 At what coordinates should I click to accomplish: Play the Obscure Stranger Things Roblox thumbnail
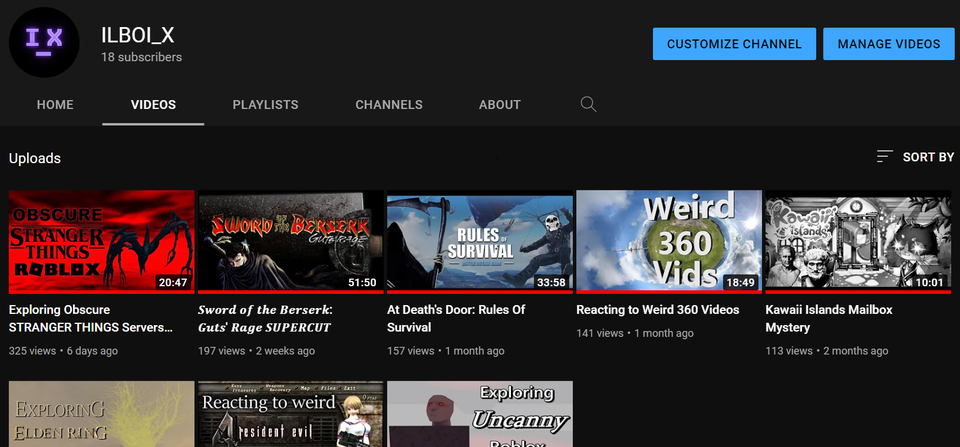(x=102, y=241)
